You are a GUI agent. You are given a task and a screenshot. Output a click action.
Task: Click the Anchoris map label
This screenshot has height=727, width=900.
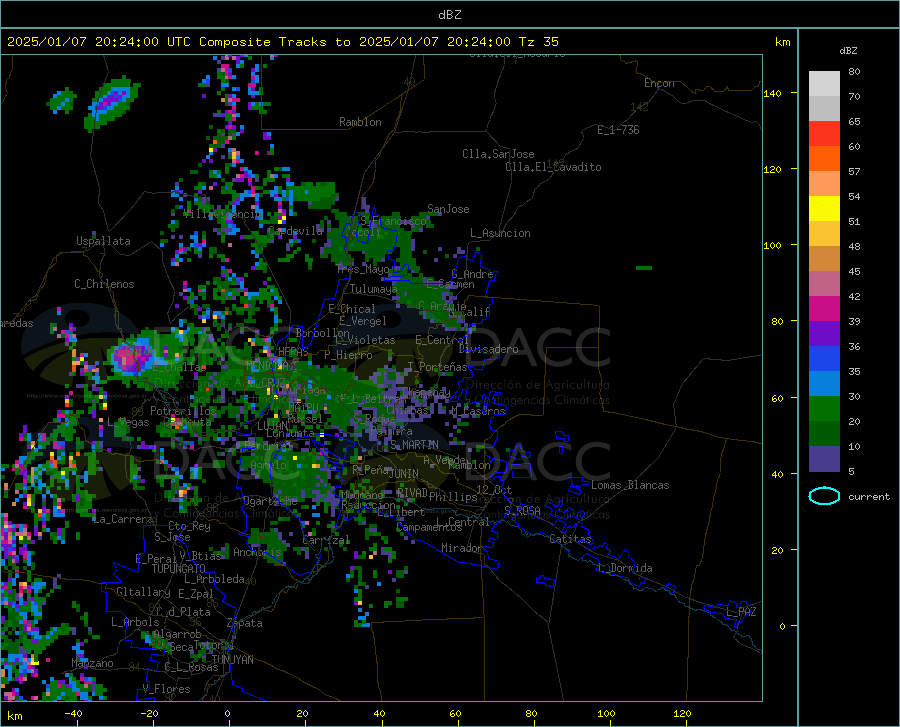pos(257,552)
